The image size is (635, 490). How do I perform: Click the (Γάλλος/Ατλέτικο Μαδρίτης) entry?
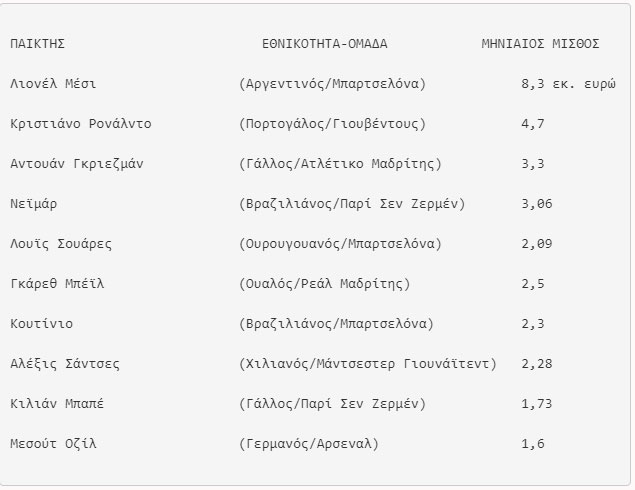pyautogui.click(x=341, y=164)
